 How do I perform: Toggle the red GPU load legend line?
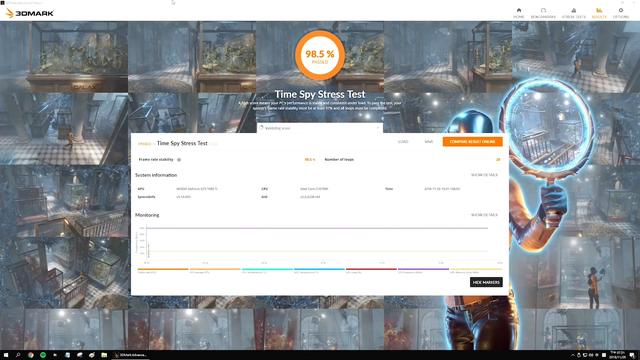[371, 269]
